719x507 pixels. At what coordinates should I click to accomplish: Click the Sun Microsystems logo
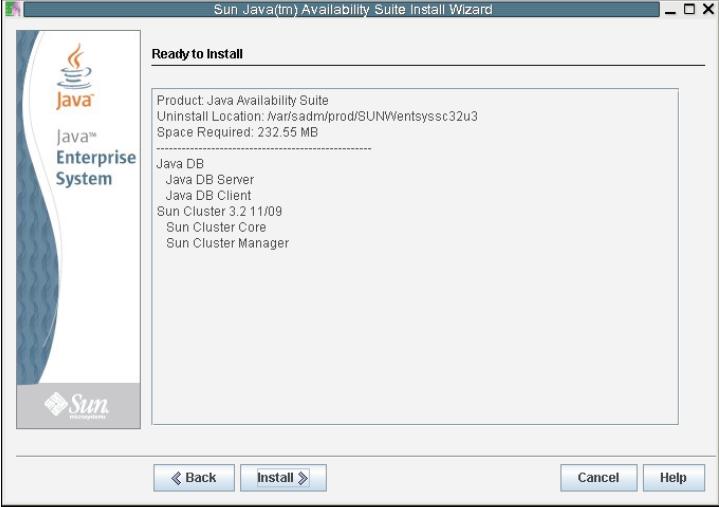[77, 405]
